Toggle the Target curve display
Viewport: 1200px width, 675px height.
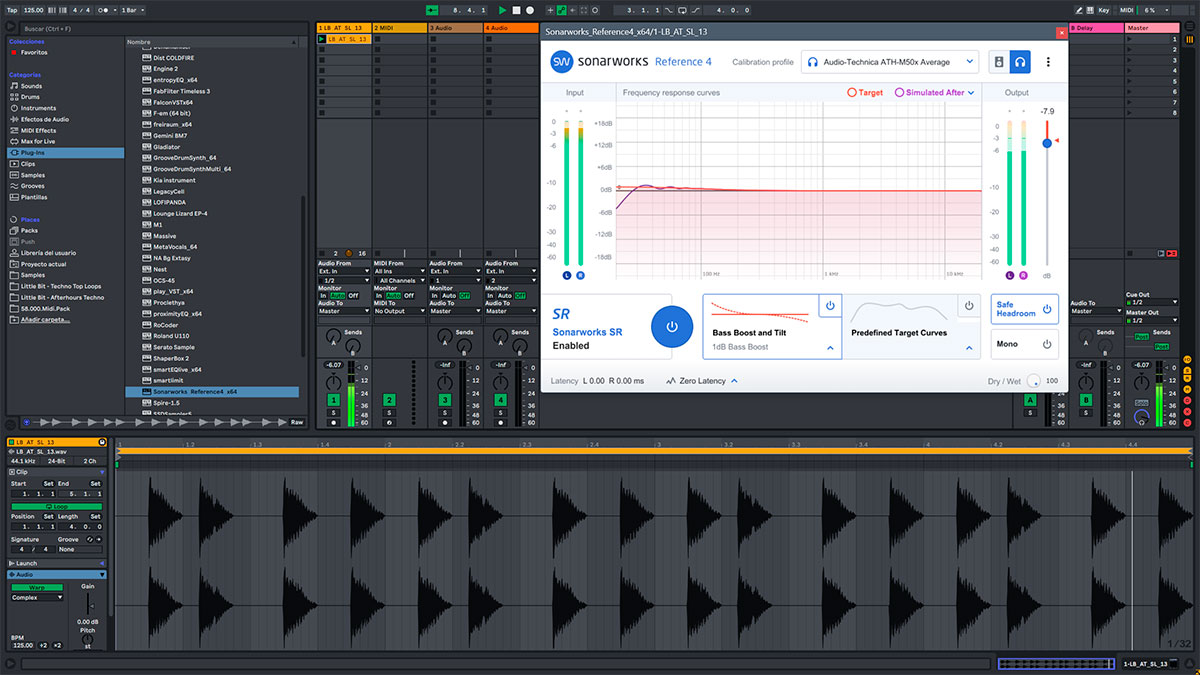pos(865,92)
